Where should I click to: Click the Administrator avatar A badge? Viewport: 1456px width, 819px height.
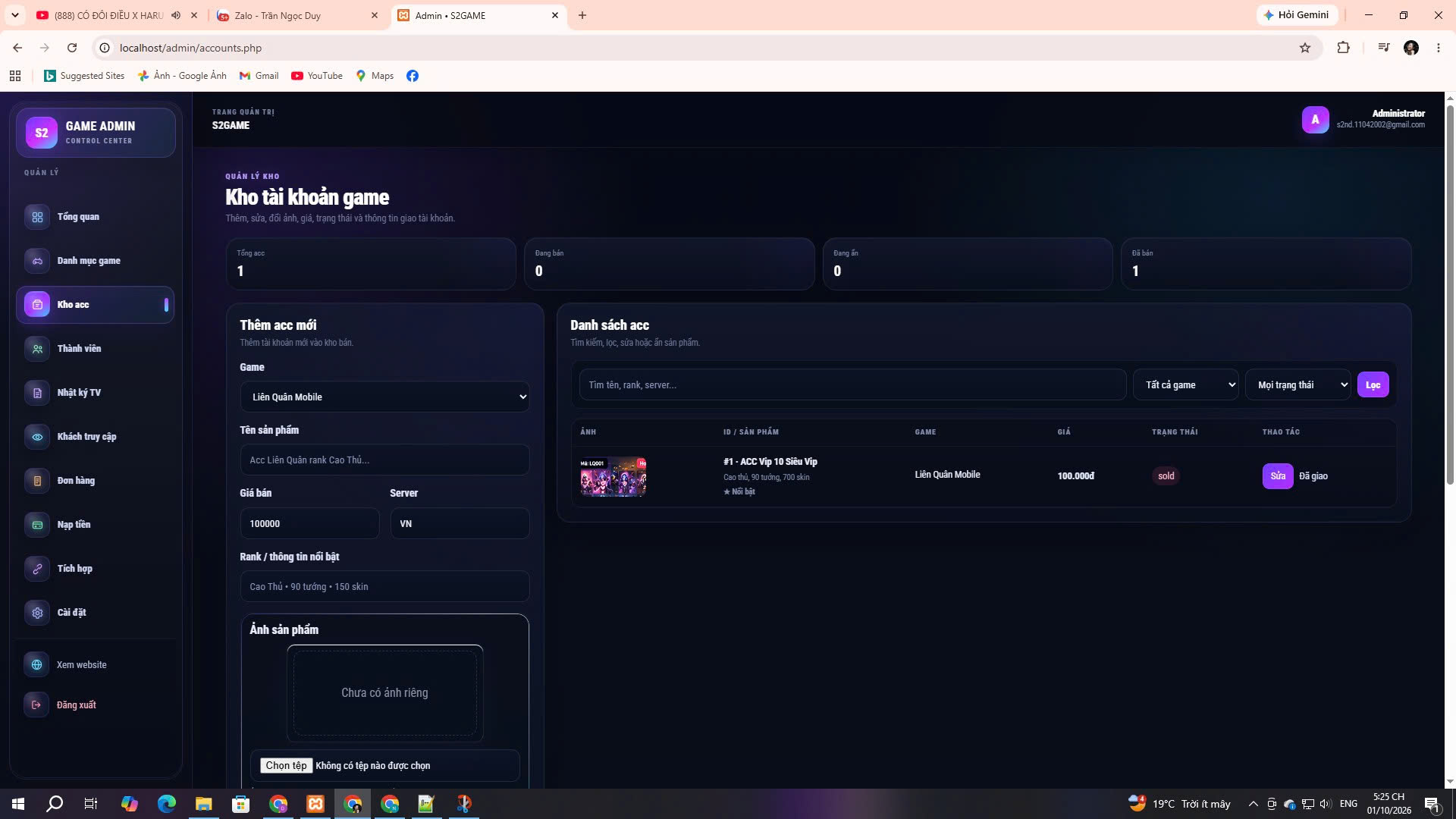pyautogui.click(x=1315, y=119)
